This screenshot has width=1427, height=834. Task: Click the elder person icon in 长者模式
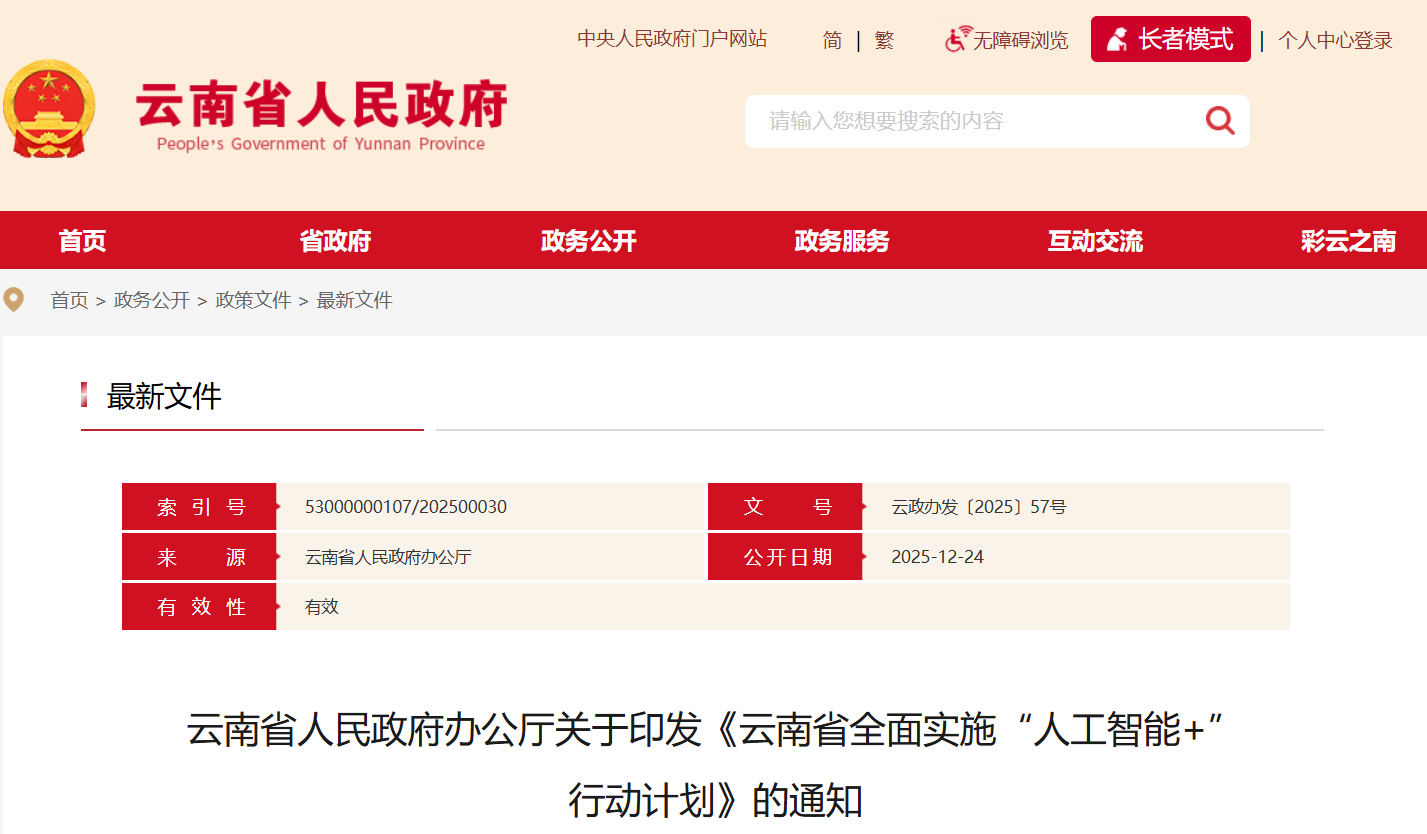pyautogui.click(x=1117, y=40)
